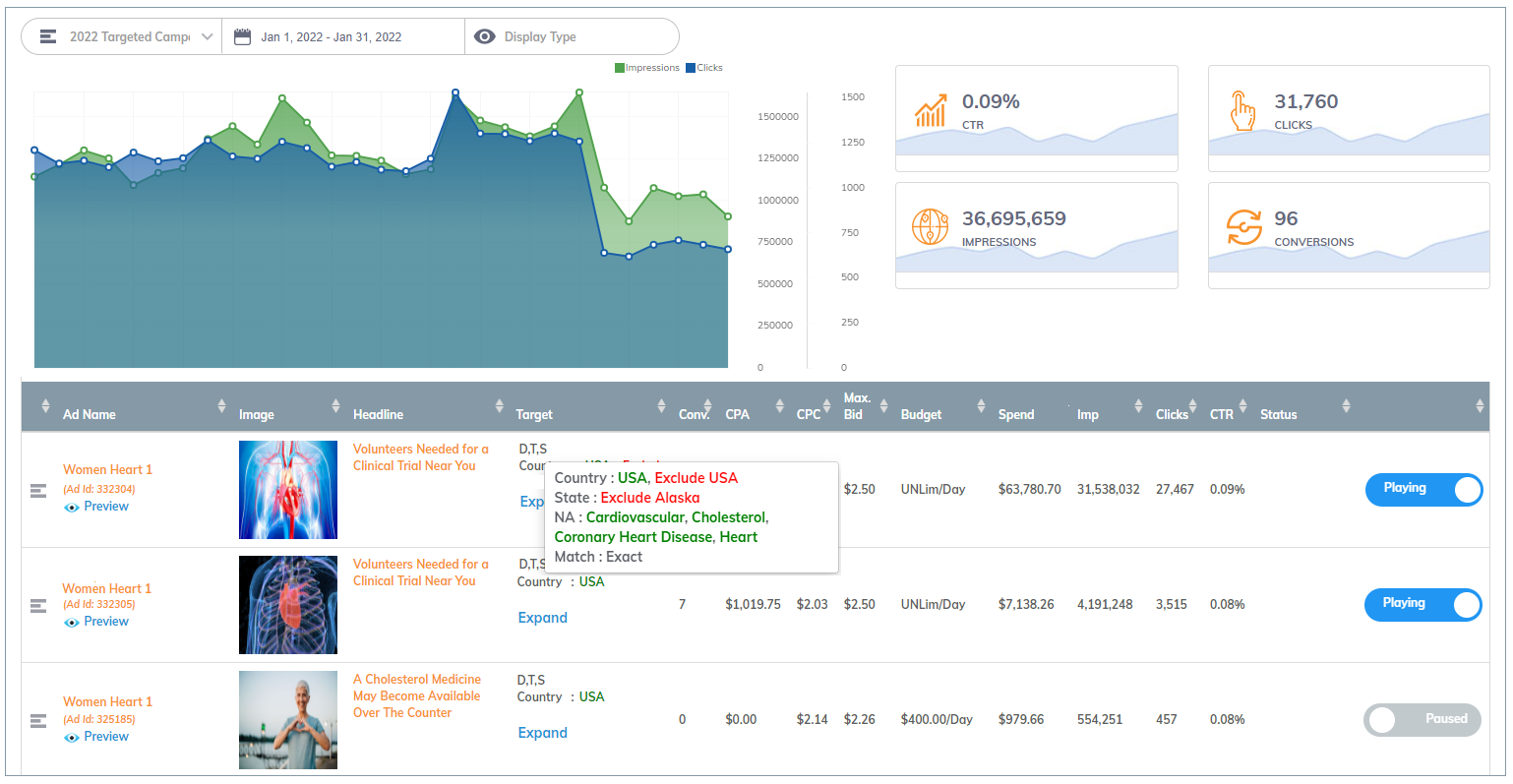Viewport: 1513px width, 784px height.
Task: Click sort arrows after CTR header
Action: 1242,405
